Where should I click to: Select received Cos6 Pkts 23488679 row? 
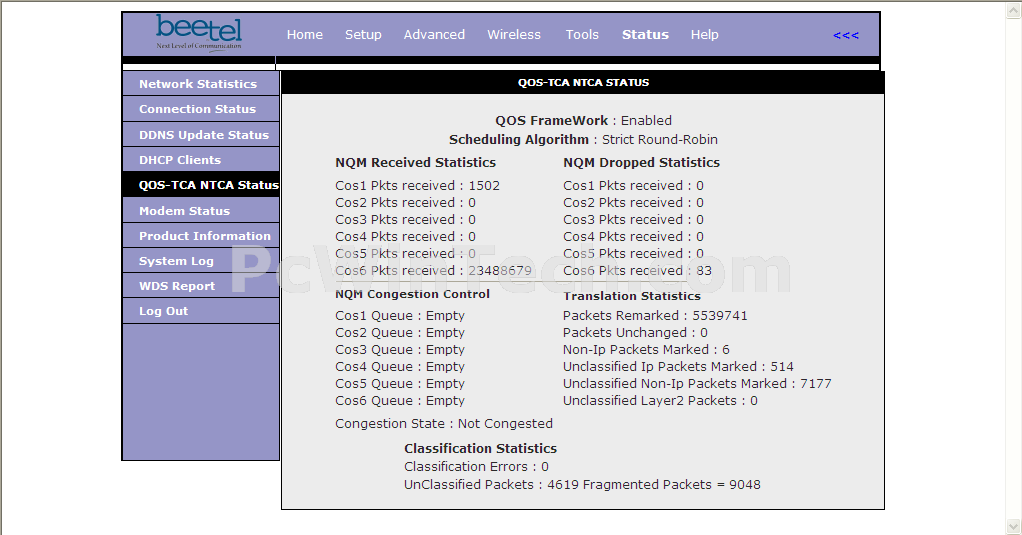point(433,270)
